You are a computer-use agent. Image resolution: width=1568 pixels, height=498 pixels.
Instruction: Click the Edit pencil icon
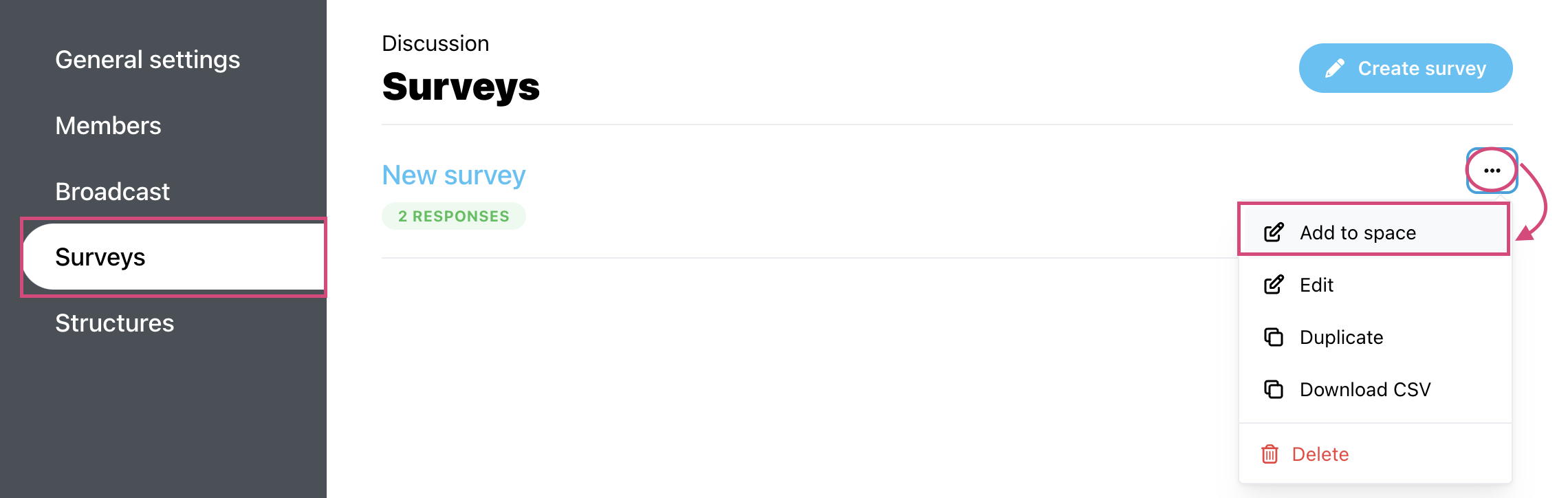click(x=1274, y=285)
